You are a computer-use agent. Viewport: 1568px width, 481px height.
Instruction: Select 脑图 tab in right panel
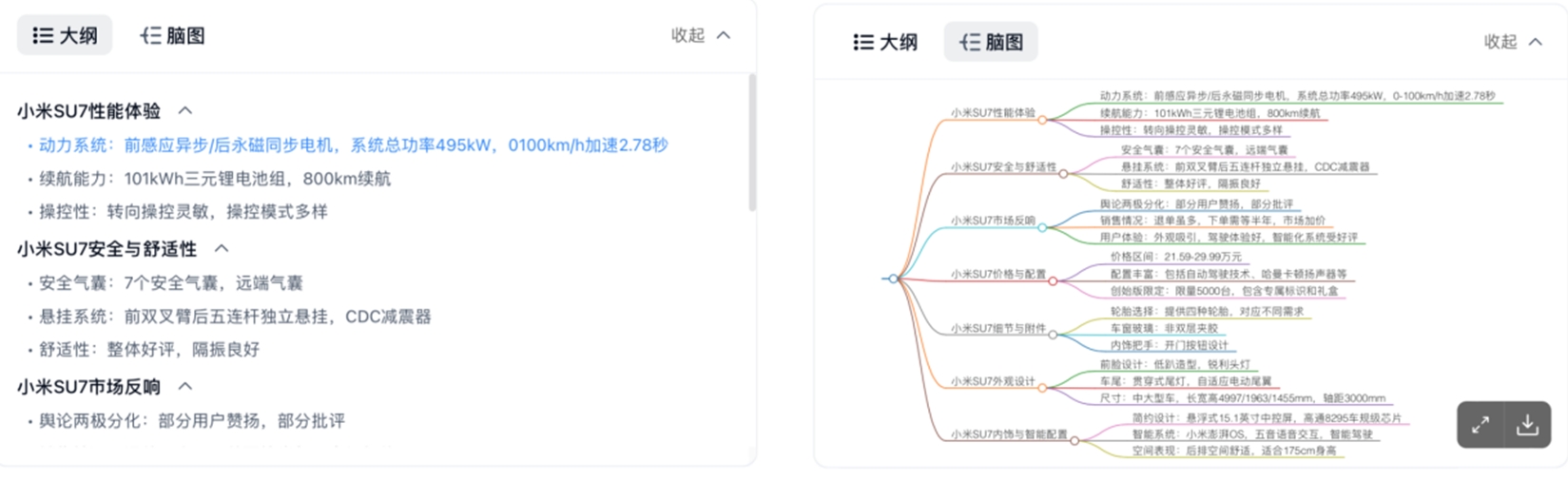(991, 42)
